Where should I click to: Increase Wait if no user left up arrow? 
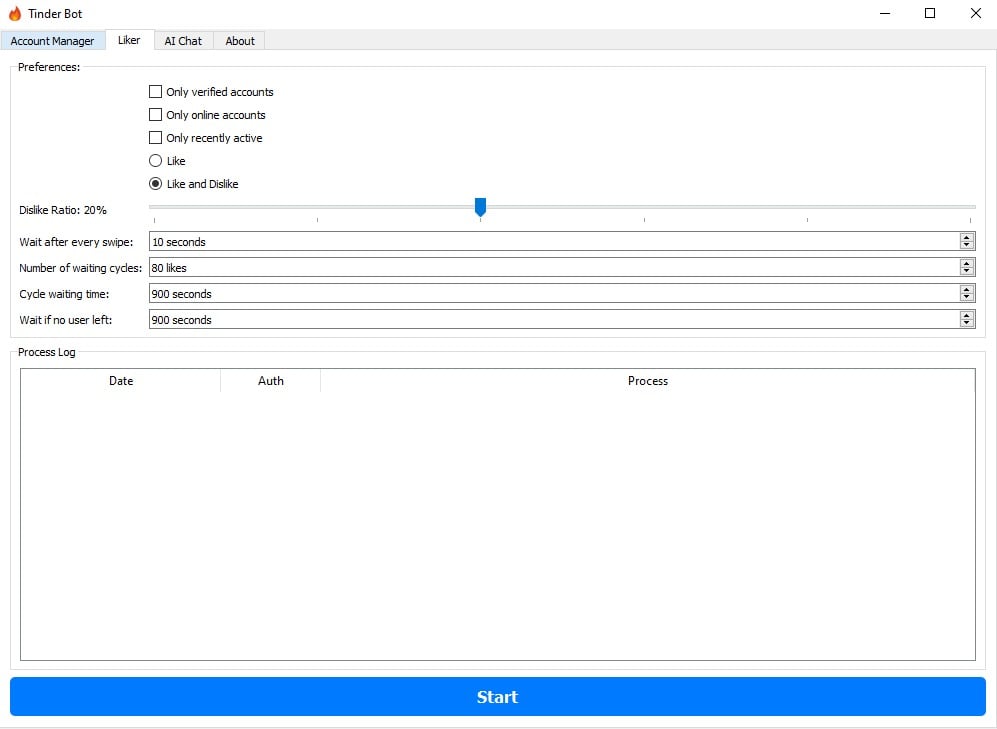(x=966, y=315)
